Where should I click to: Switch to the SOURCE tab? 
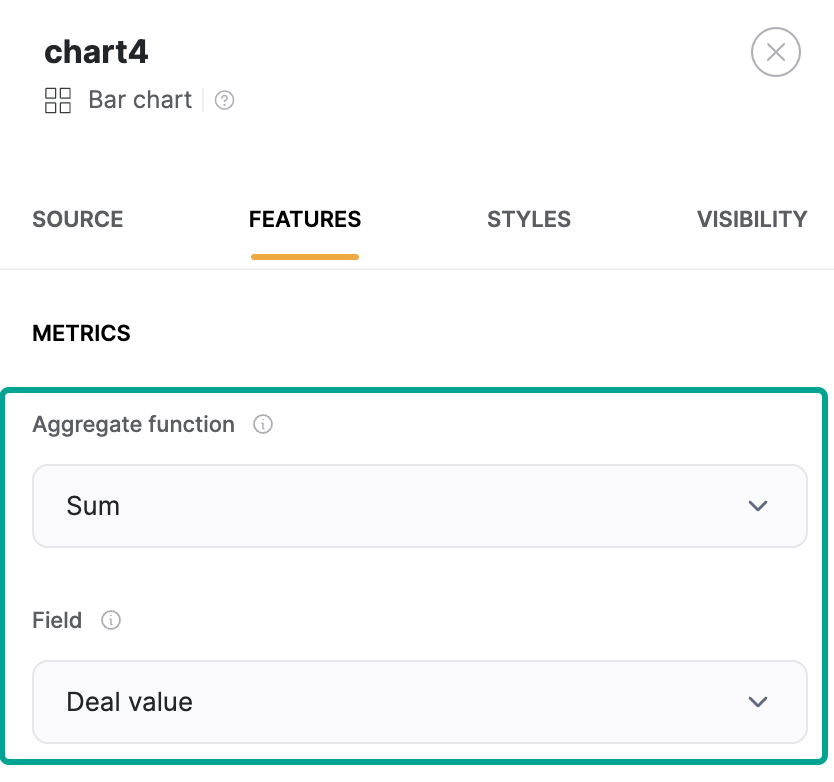coord(78,220)
